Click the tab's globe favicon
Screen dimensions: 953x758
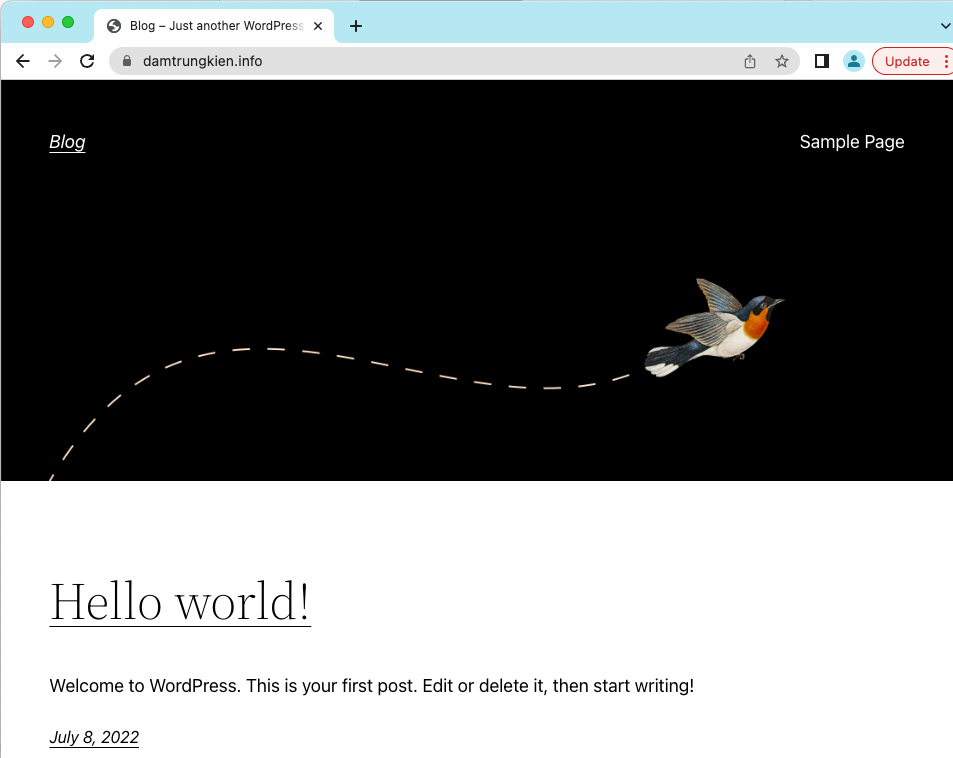click(x=114, y=26)
